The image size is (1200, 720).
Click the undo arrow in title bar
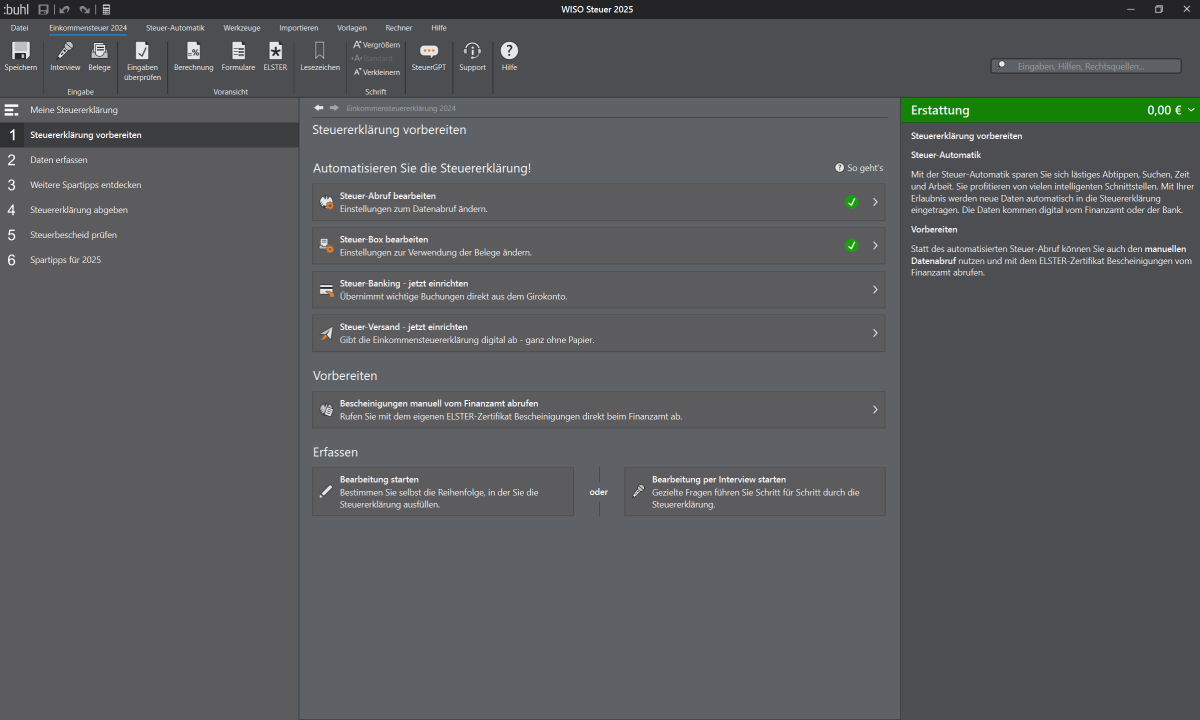coord(64,9)
